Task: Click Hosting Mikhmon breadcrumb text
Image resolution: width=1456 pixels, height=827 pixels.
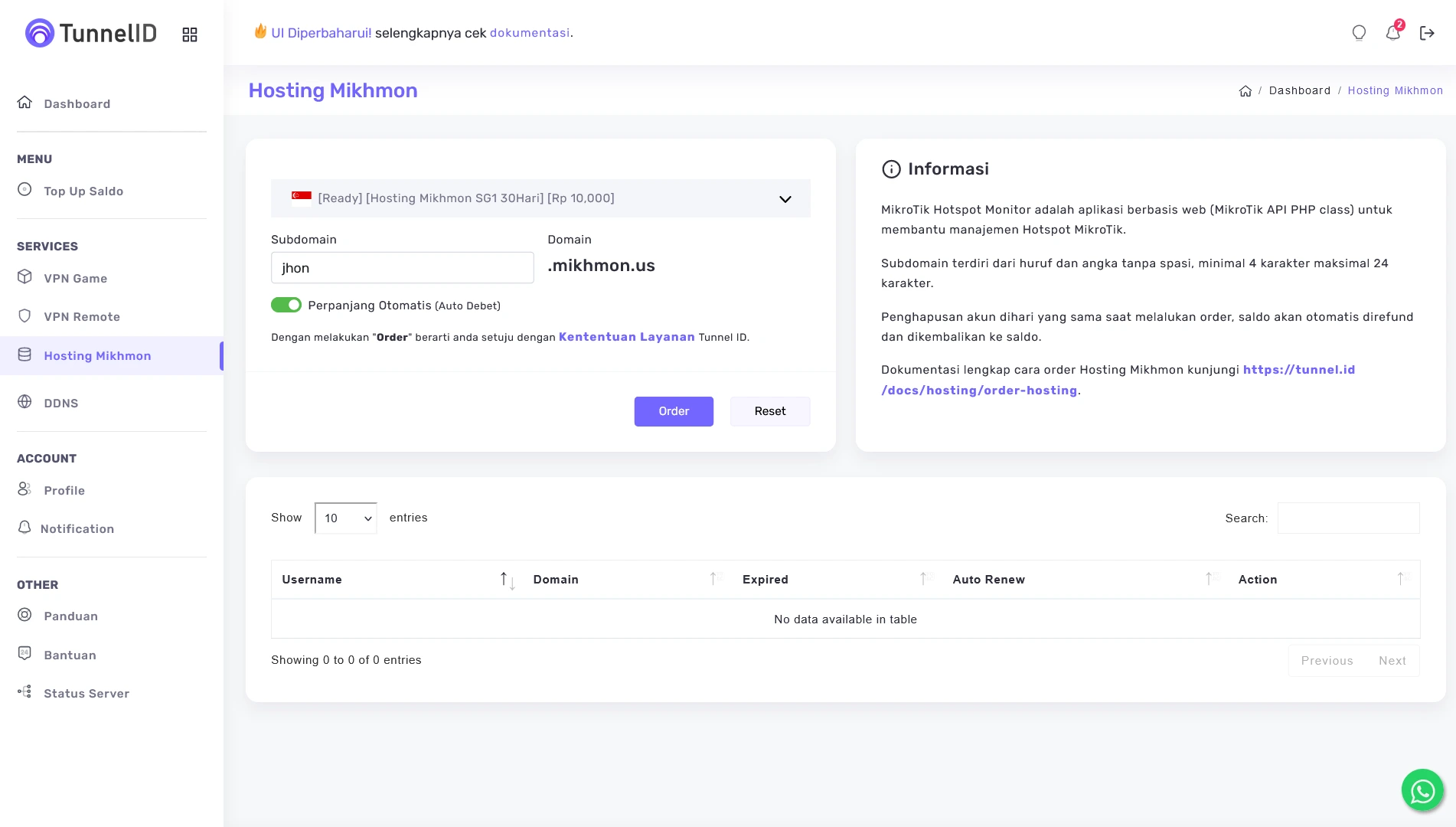Action: pos(1395,90)
